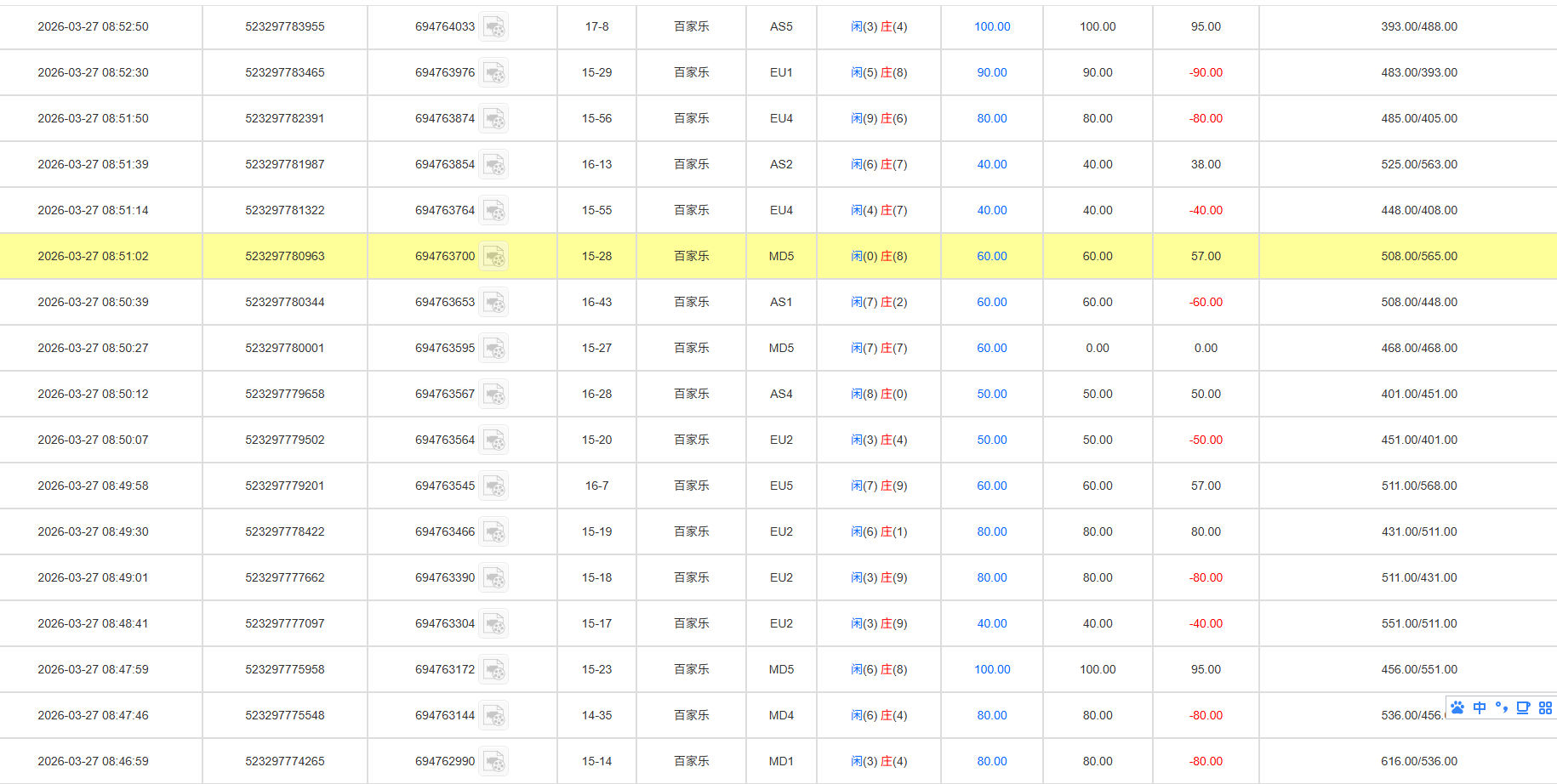Select order number 523297780963
Image resolution: width=1557 pixels, height=784 pixels.
pyautogui.click(x=285, y=257)
